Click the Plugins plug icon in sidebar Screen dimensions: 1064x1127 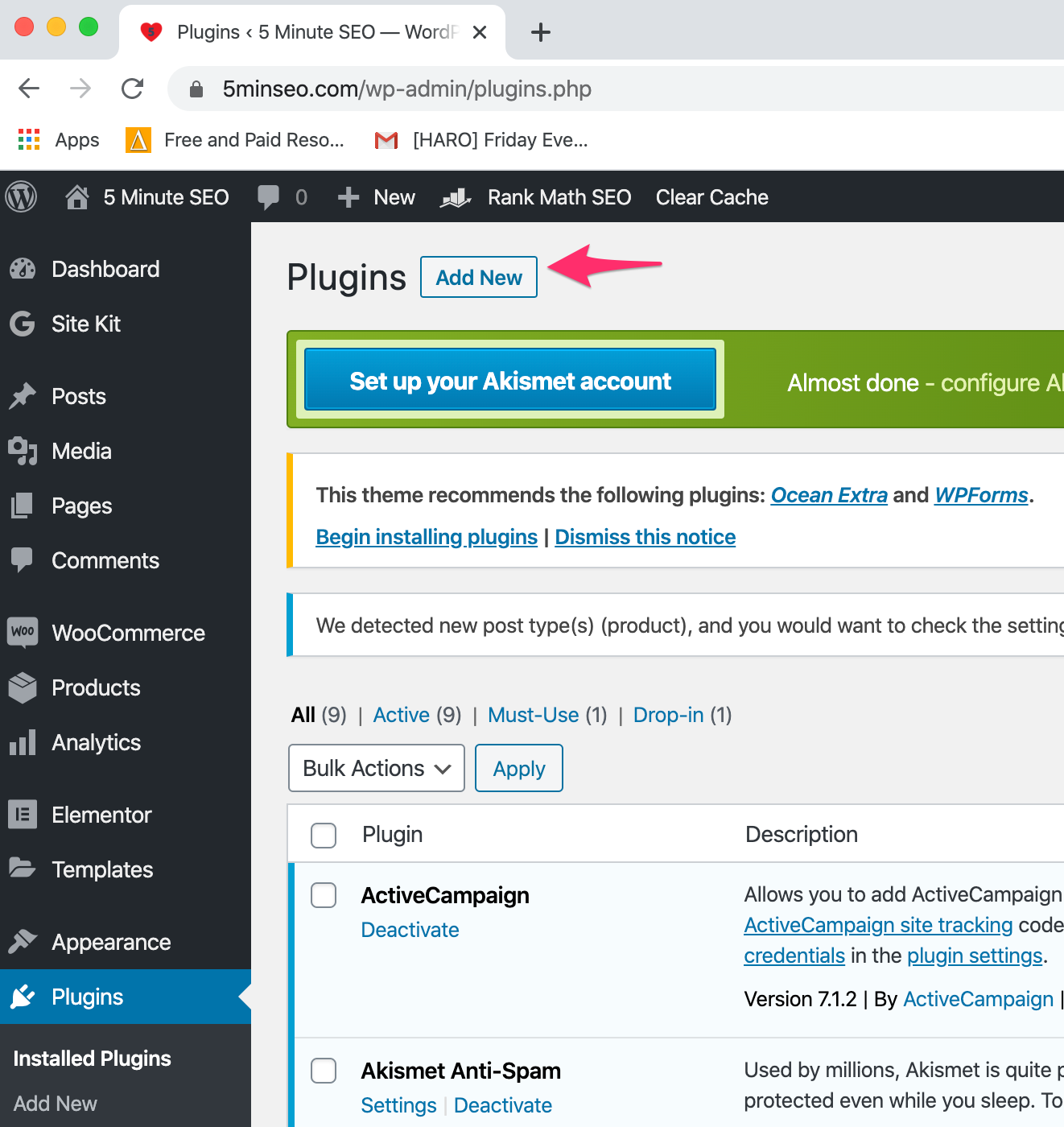pos(23,997)
